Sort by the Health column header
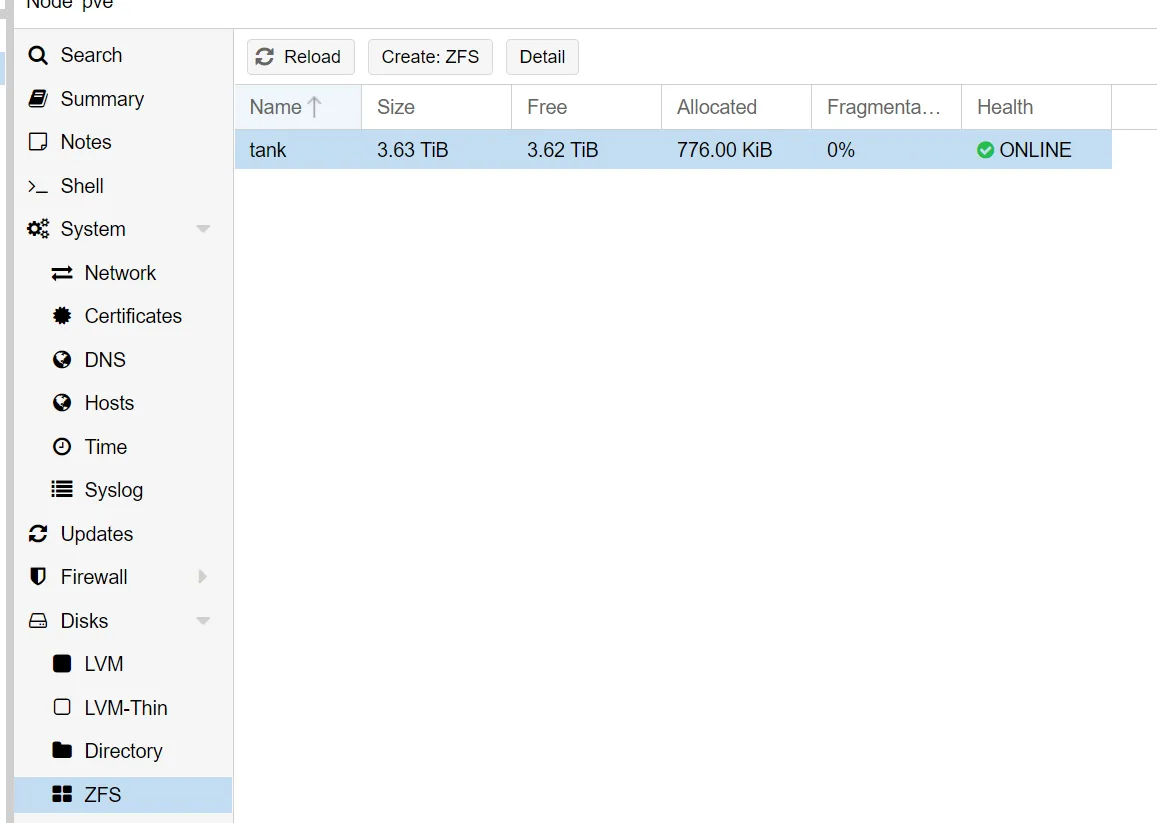Image resolution: width=1157 pixels, height=823 pixels. coord(1036,107)
